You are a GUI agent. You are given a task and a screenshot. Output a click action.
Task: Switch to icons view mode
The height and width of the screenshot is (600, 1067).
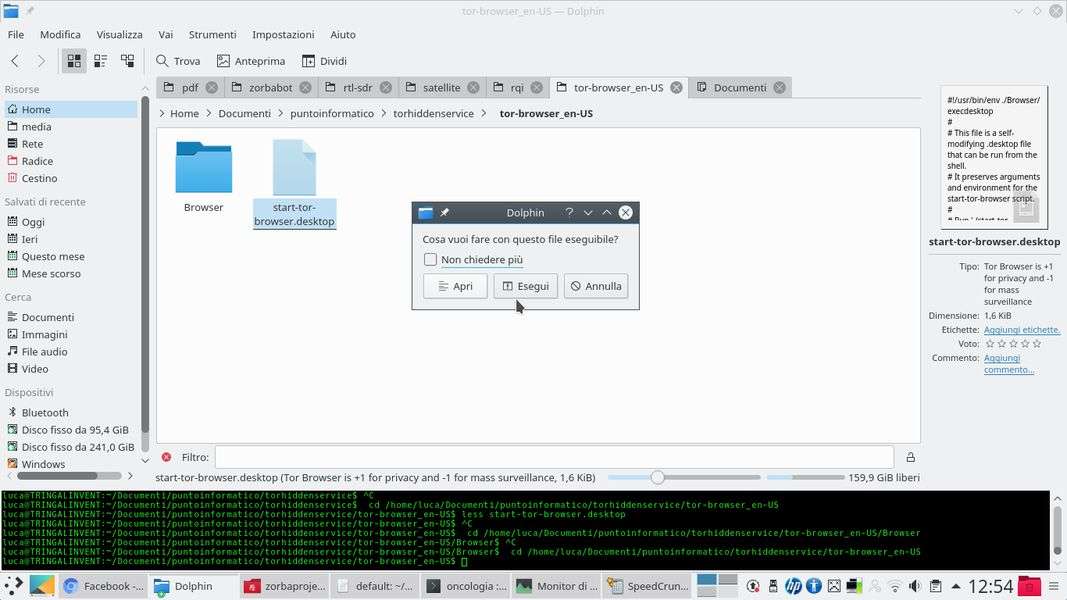74,61
